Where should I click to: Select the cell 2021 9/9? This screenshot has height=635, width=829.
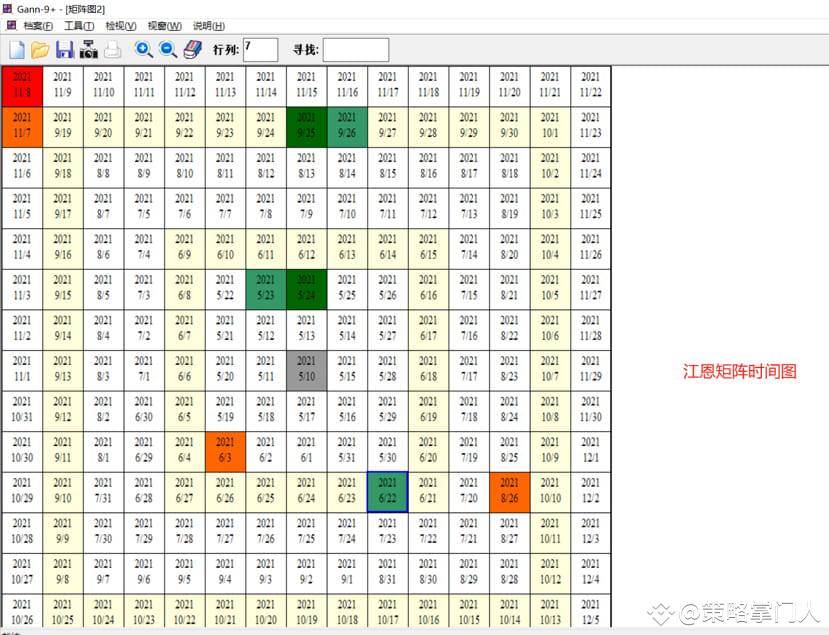(63, 533)
